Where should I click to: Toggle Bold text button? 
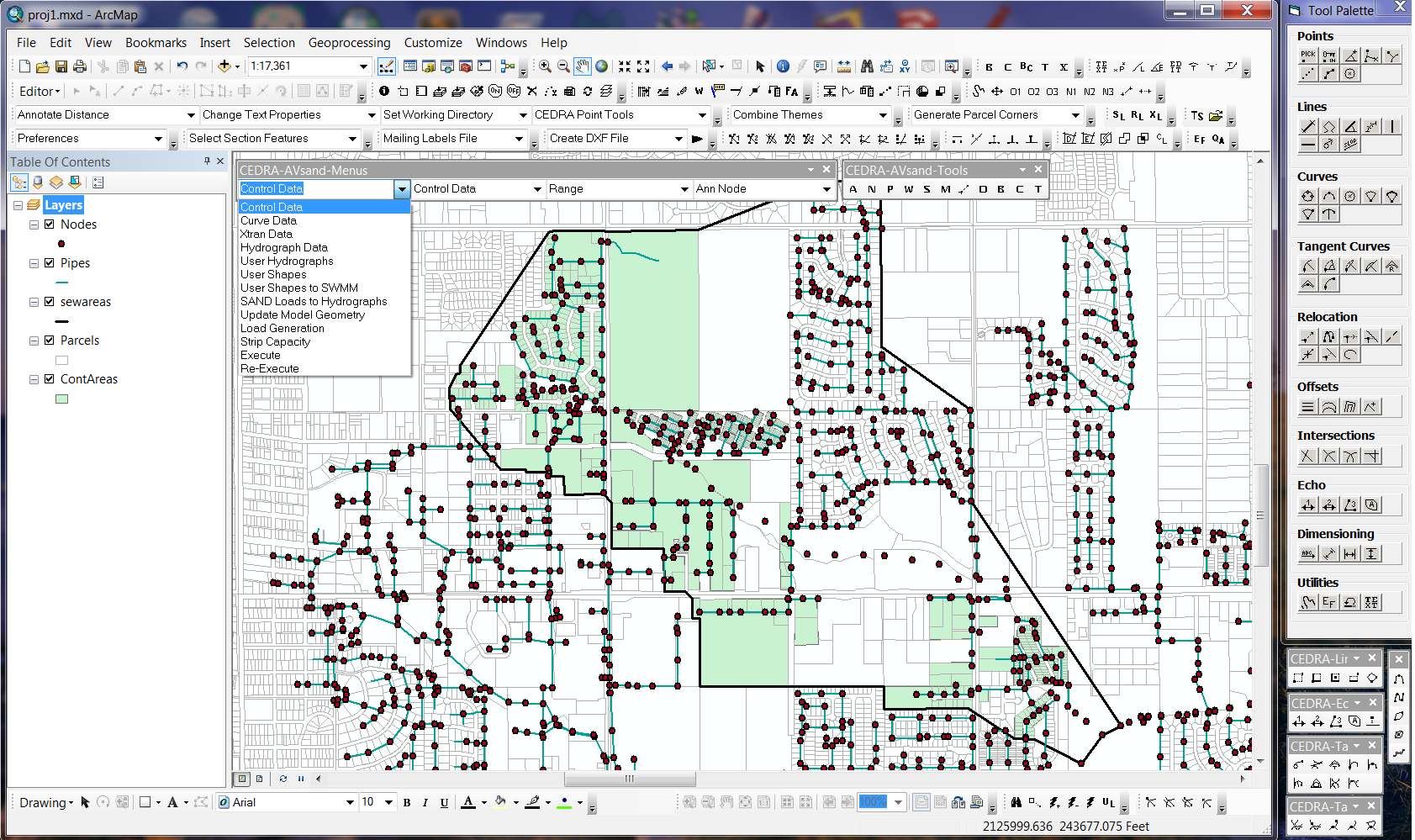click(407, 802)
